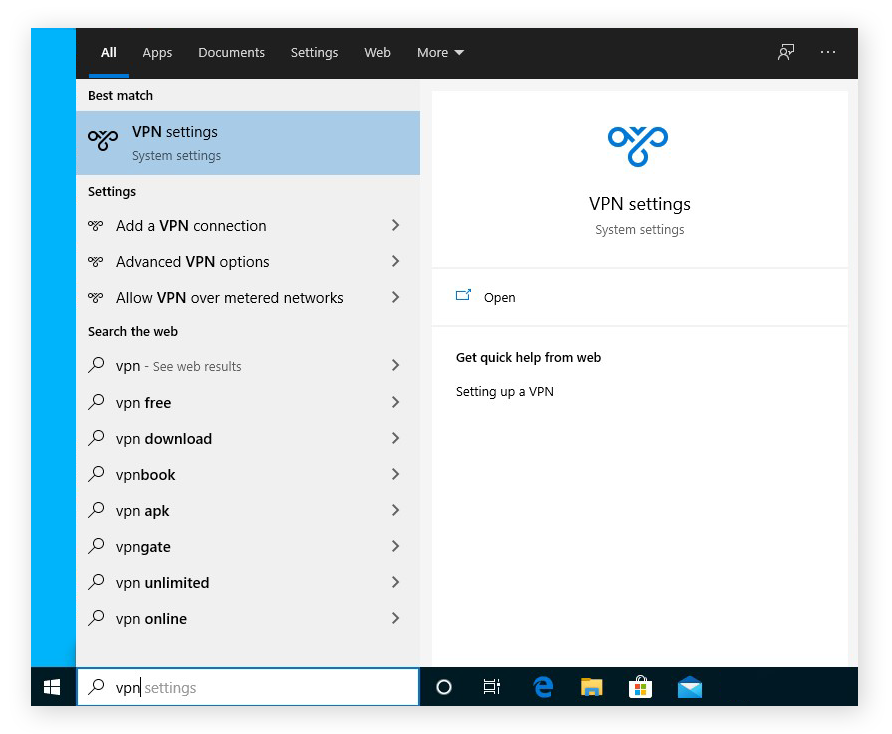Expand the chevron next to vpn download
The image size is (892, 734).
click(396, 438)
